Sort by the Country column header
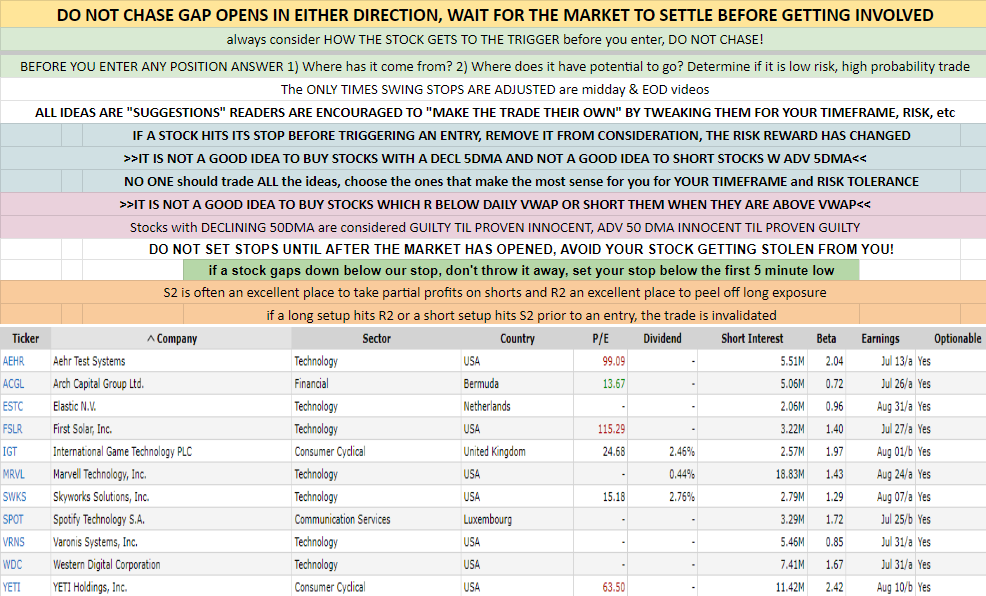 517,338
